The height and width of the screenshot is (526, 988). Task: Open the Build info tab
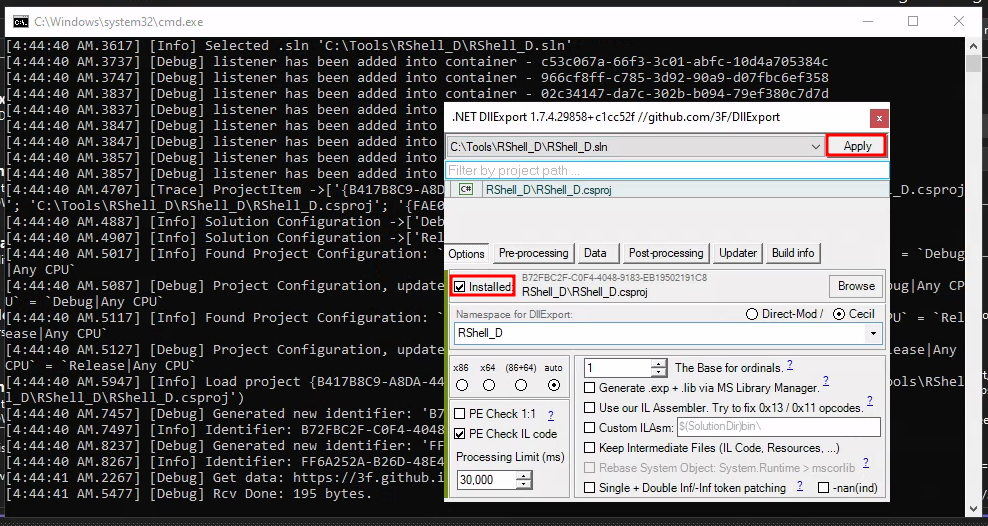[x=792, y=253]
